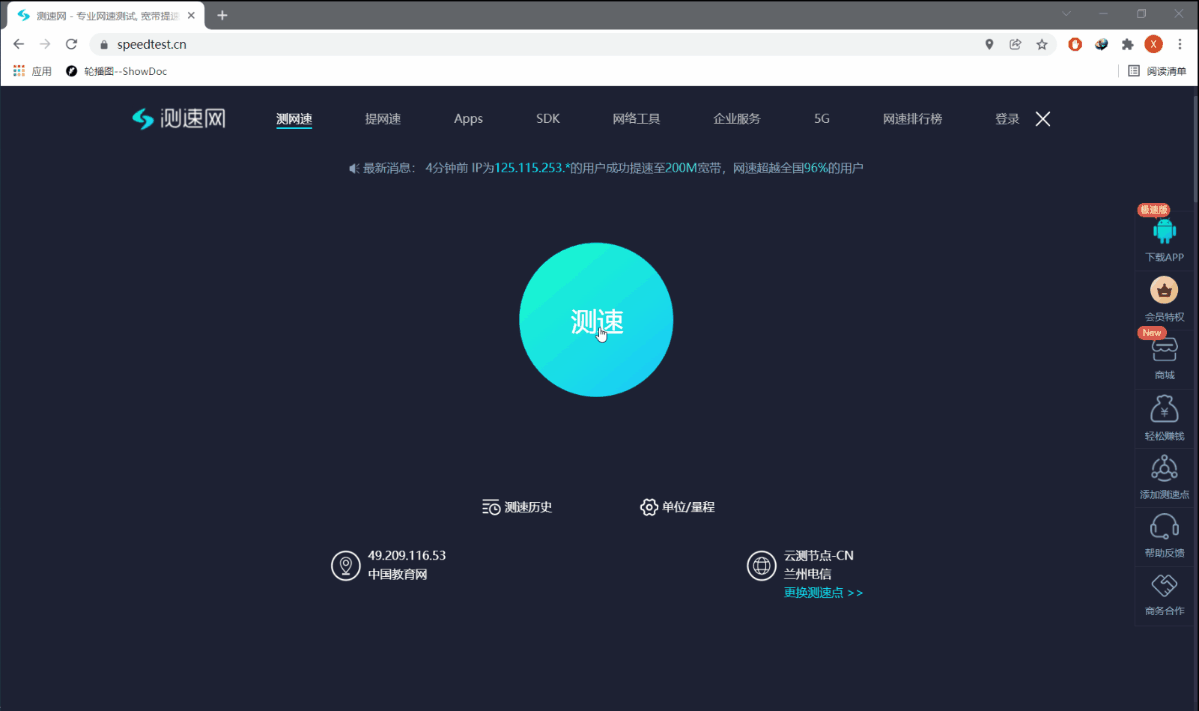Click the 下载APP Android icon
Screen dimensions: 1199x711
[1164, 232]
